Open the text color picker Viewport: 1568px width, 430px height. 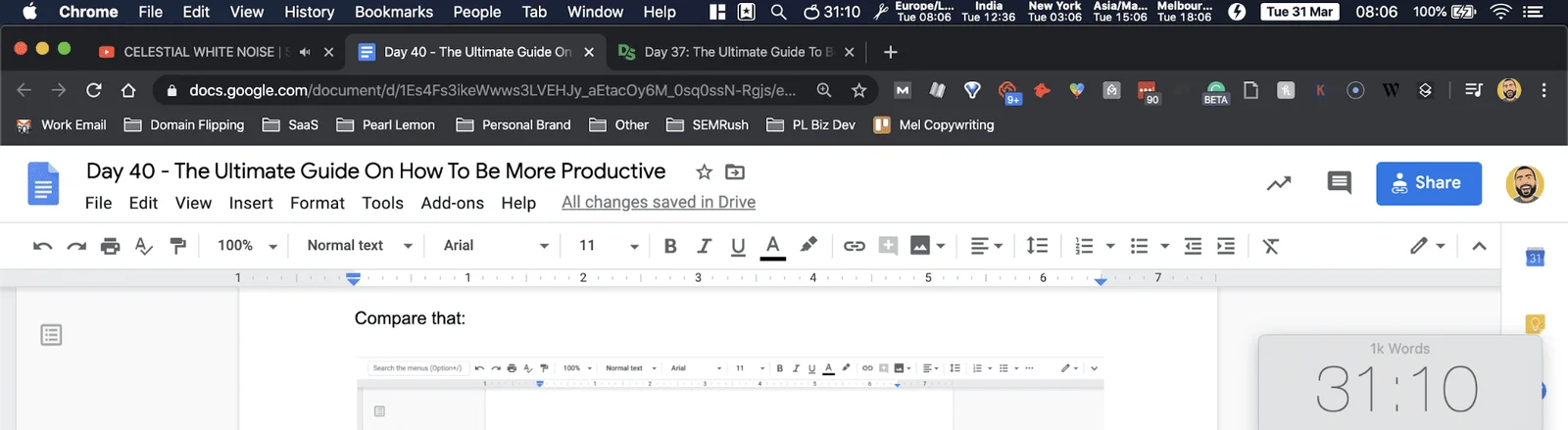[772, 246]
